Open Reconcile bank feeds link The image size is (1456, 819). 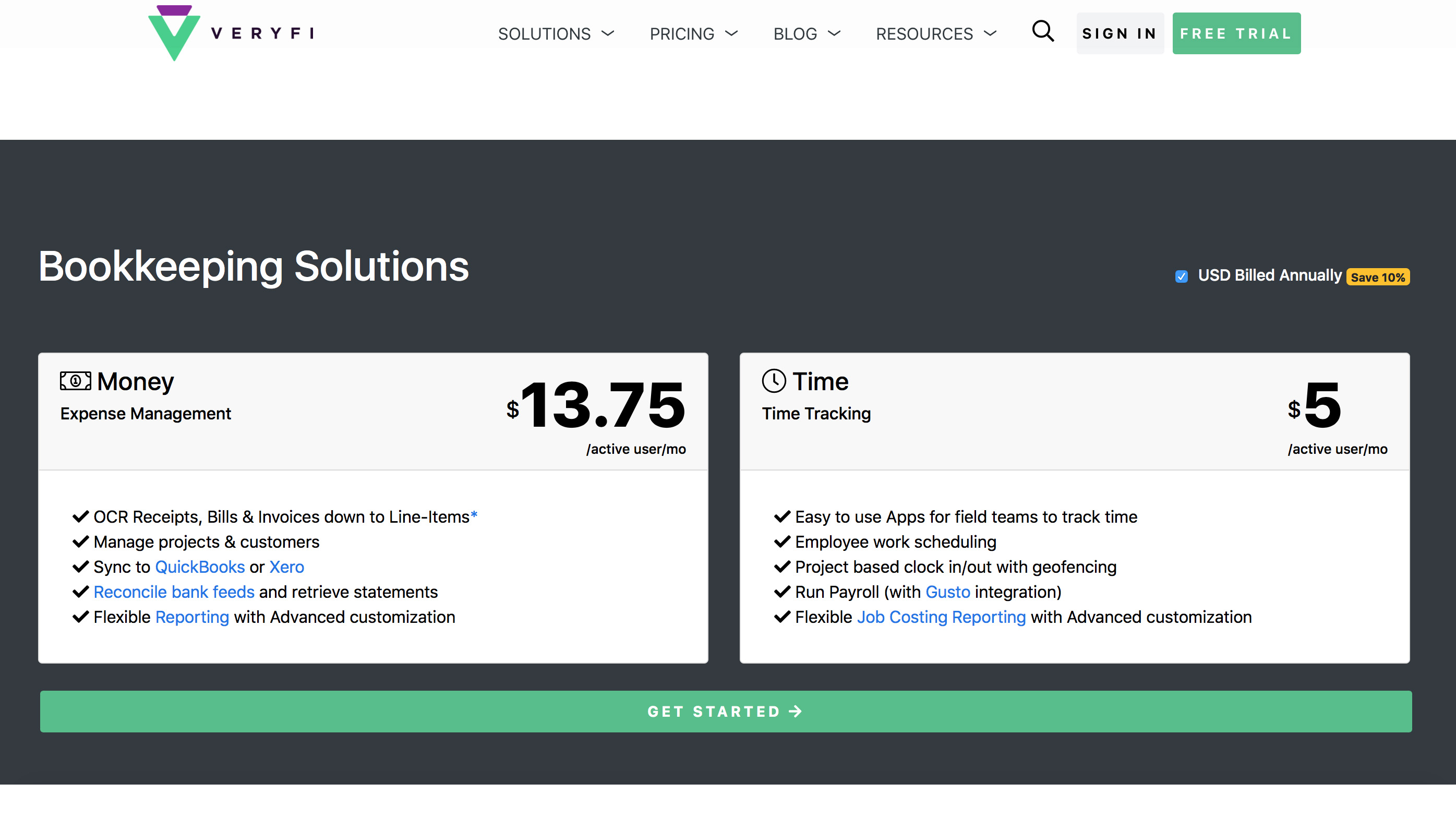click(174, 592)
